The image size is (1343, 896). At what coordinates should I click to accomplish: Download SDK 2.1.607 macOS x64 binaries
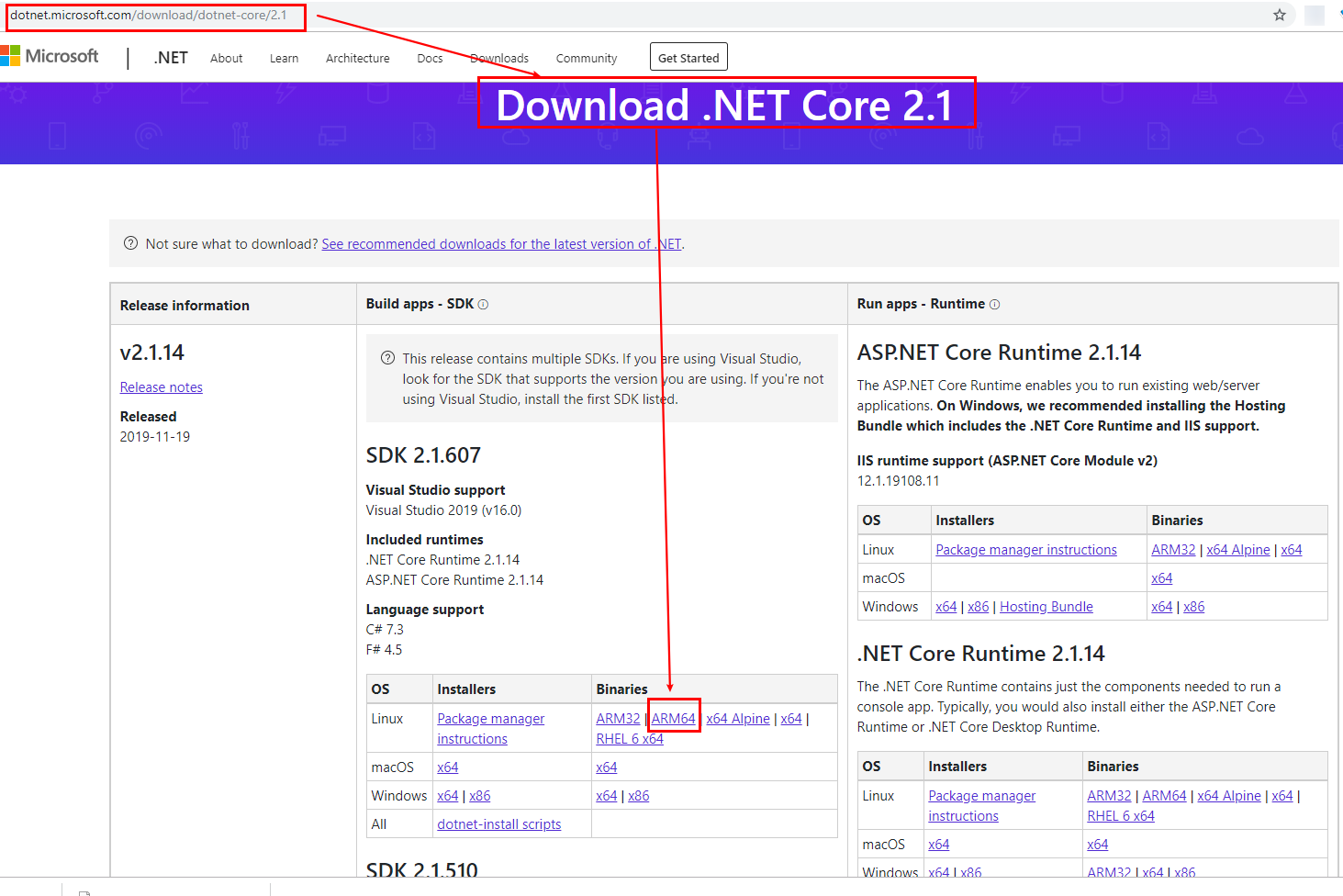(x=607, y=767)
